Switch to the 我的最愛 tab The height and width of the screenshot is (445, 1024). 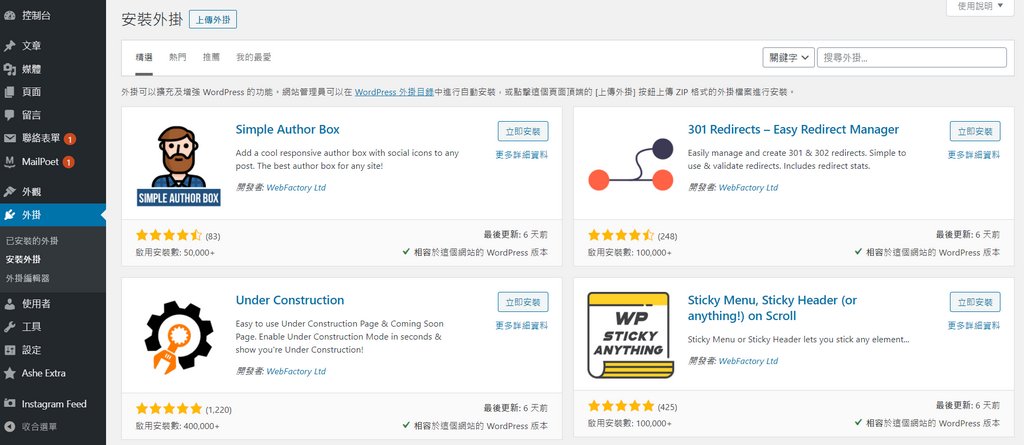[x=253, y=58]
